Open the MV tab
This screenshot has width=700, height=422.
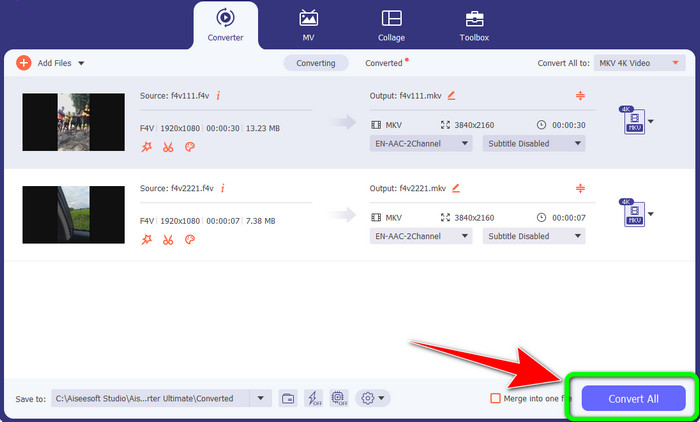click(x=308, y=25)
